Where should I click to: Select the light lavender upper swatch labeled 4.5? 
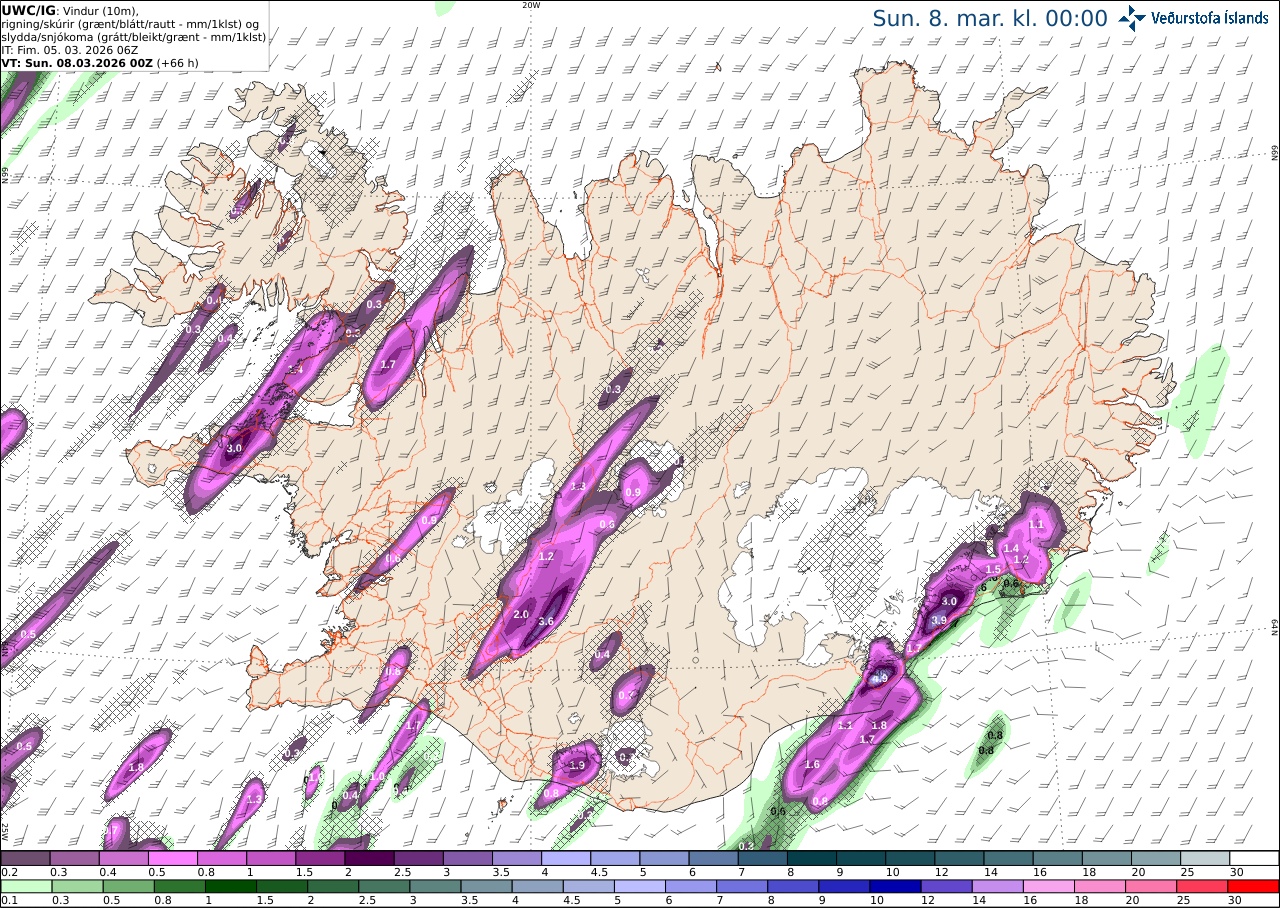point(615,858)
